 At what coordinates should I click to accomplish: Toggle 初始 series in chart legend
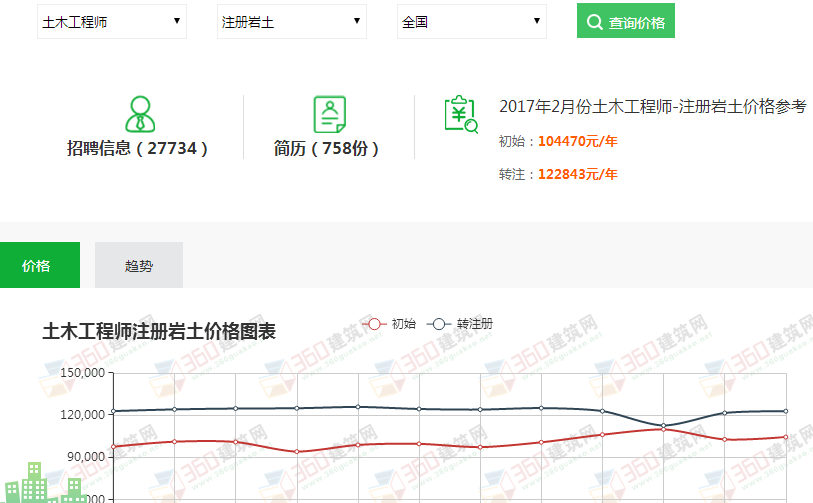[391, 324]
